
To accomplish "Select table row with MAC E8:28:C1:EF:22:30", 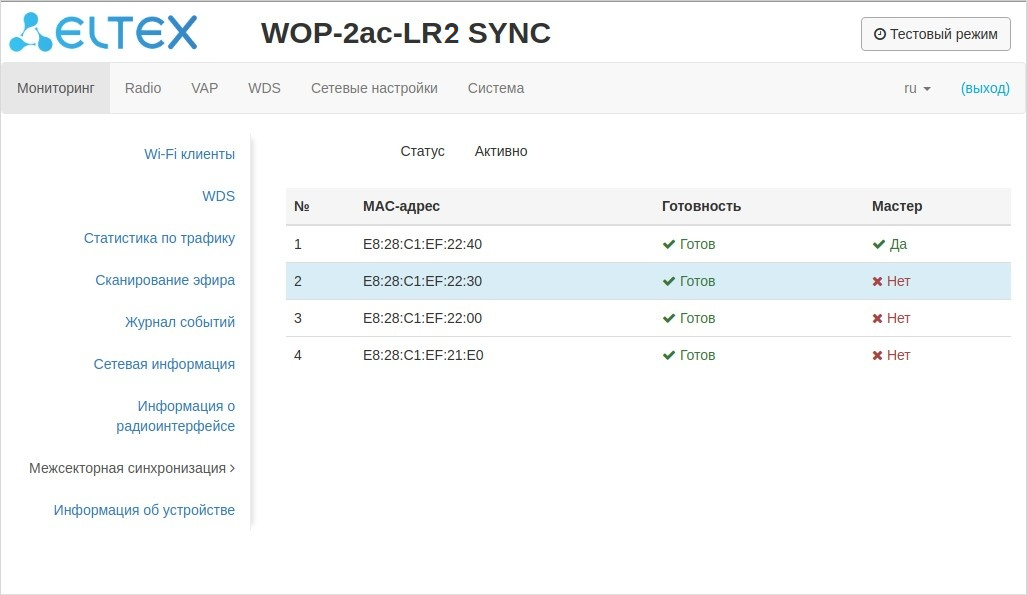I will point(422,281).
